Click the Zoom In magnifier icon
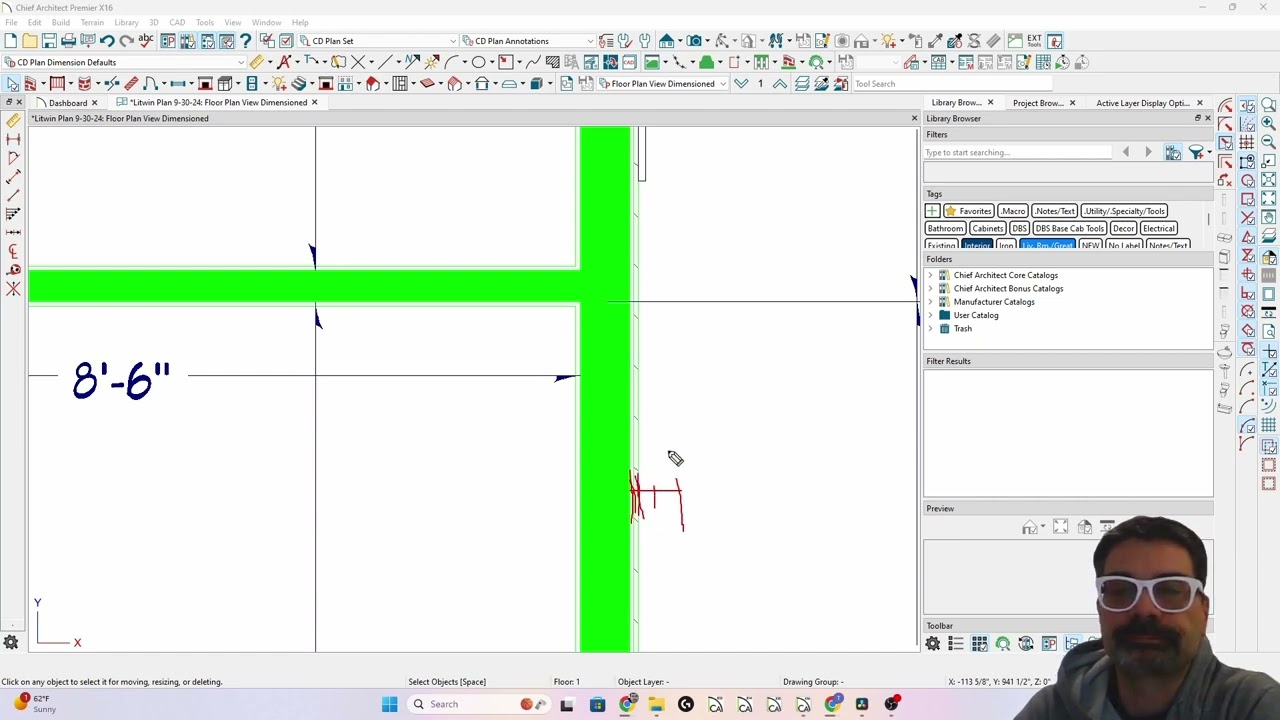The height and width of the screenshot is (720, 1280). tap(1268, 122)
